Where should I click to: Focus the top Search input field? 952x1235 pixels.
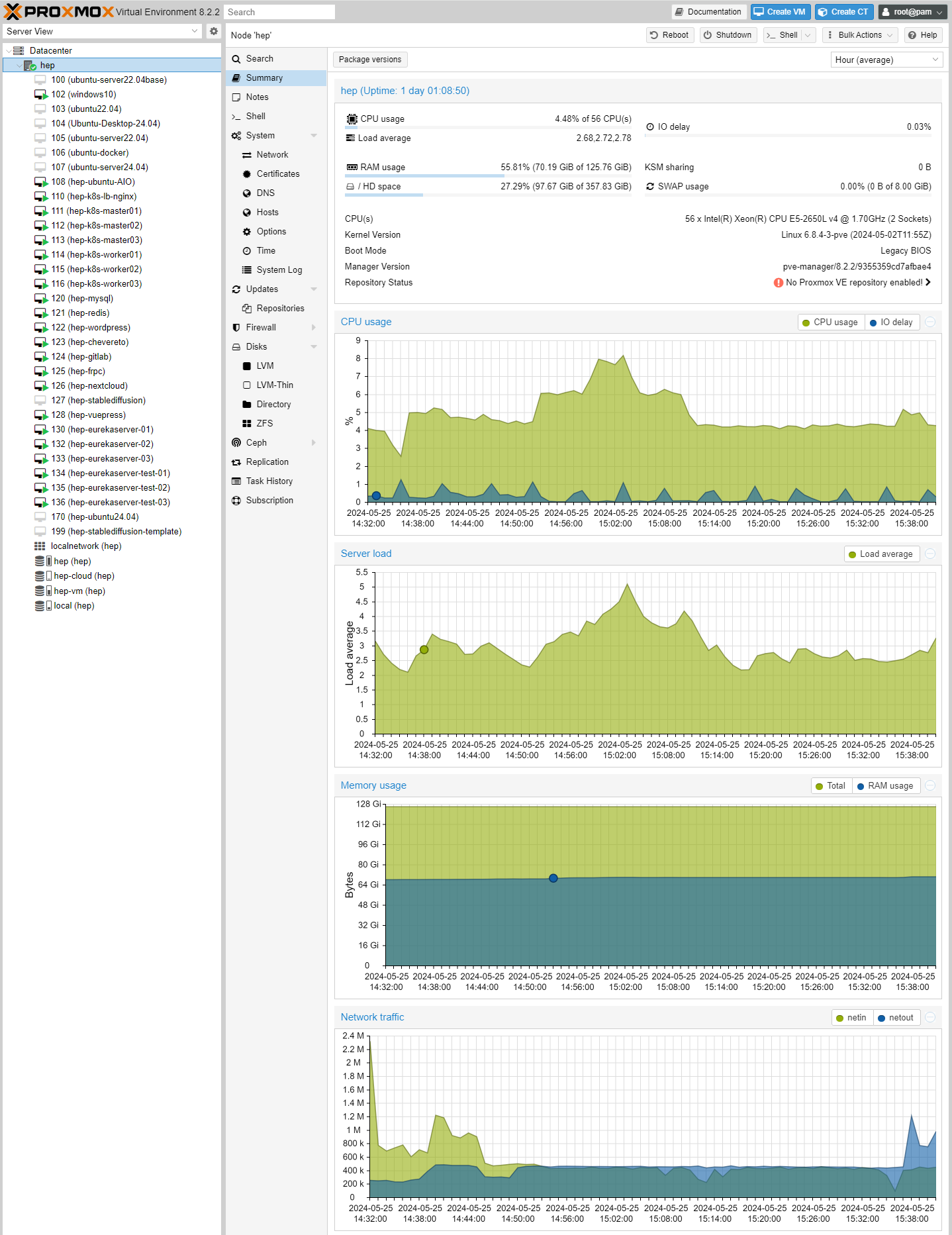(279, 12)
